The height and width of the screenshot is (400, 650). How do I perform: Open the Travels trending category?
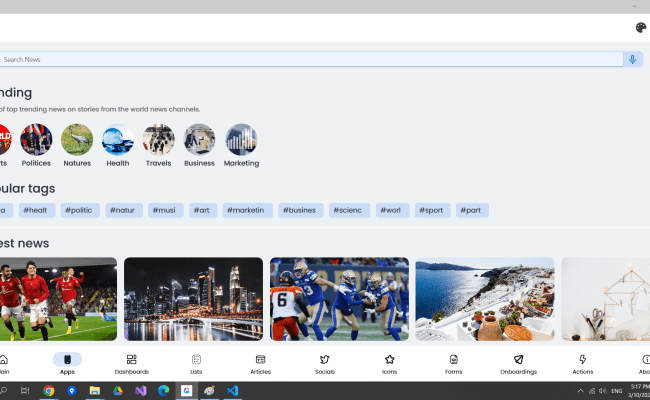tap(158, 145)
